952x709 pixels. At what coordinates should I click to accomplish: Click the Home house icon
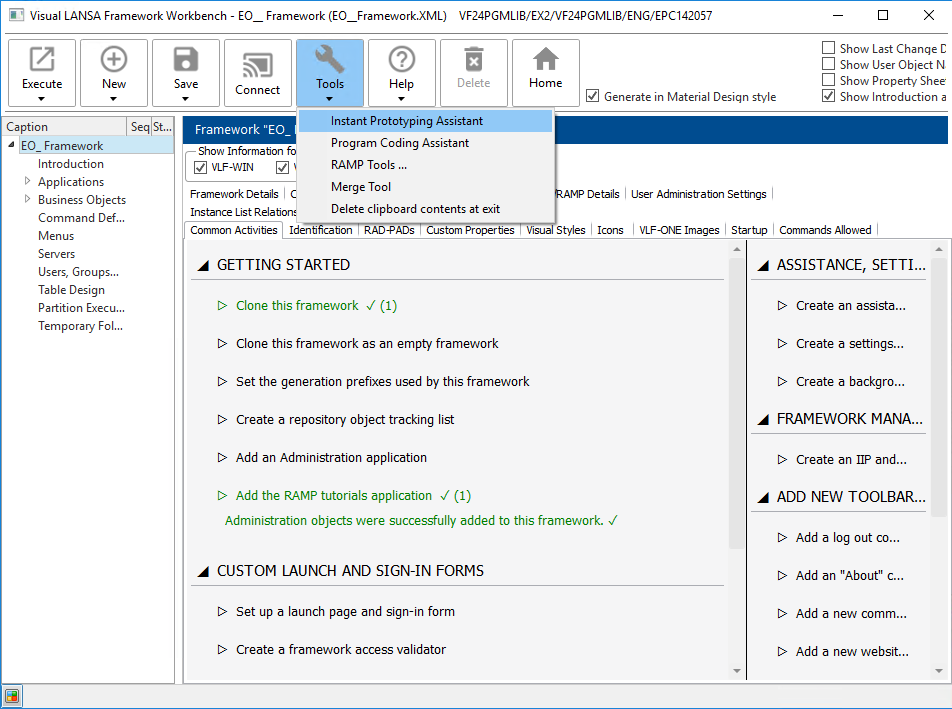(x=545, y=60)
